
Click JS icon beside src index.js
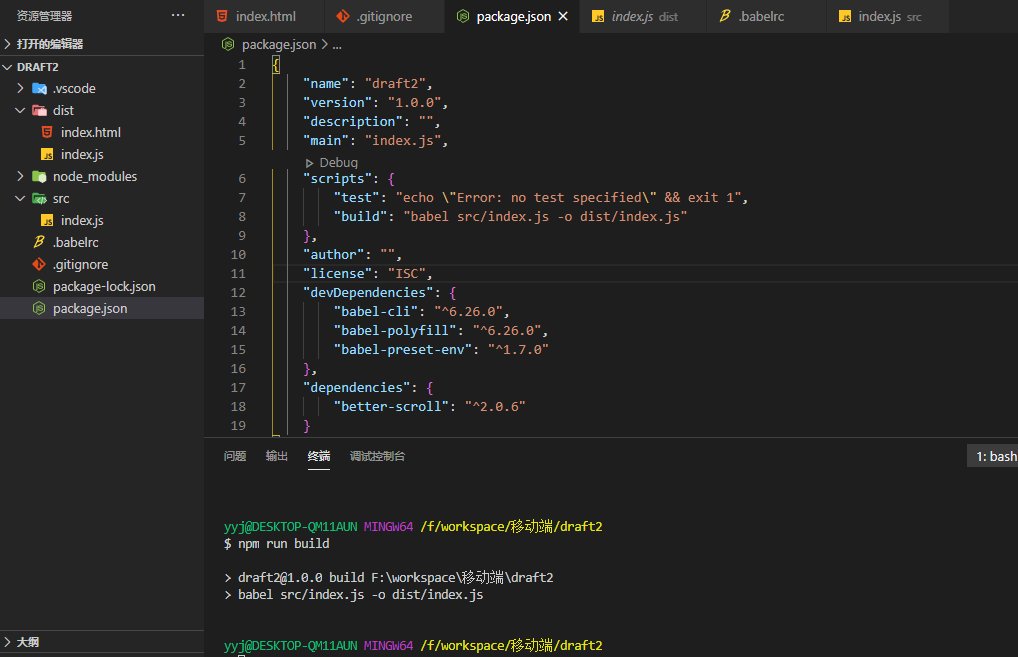(47, 221)
